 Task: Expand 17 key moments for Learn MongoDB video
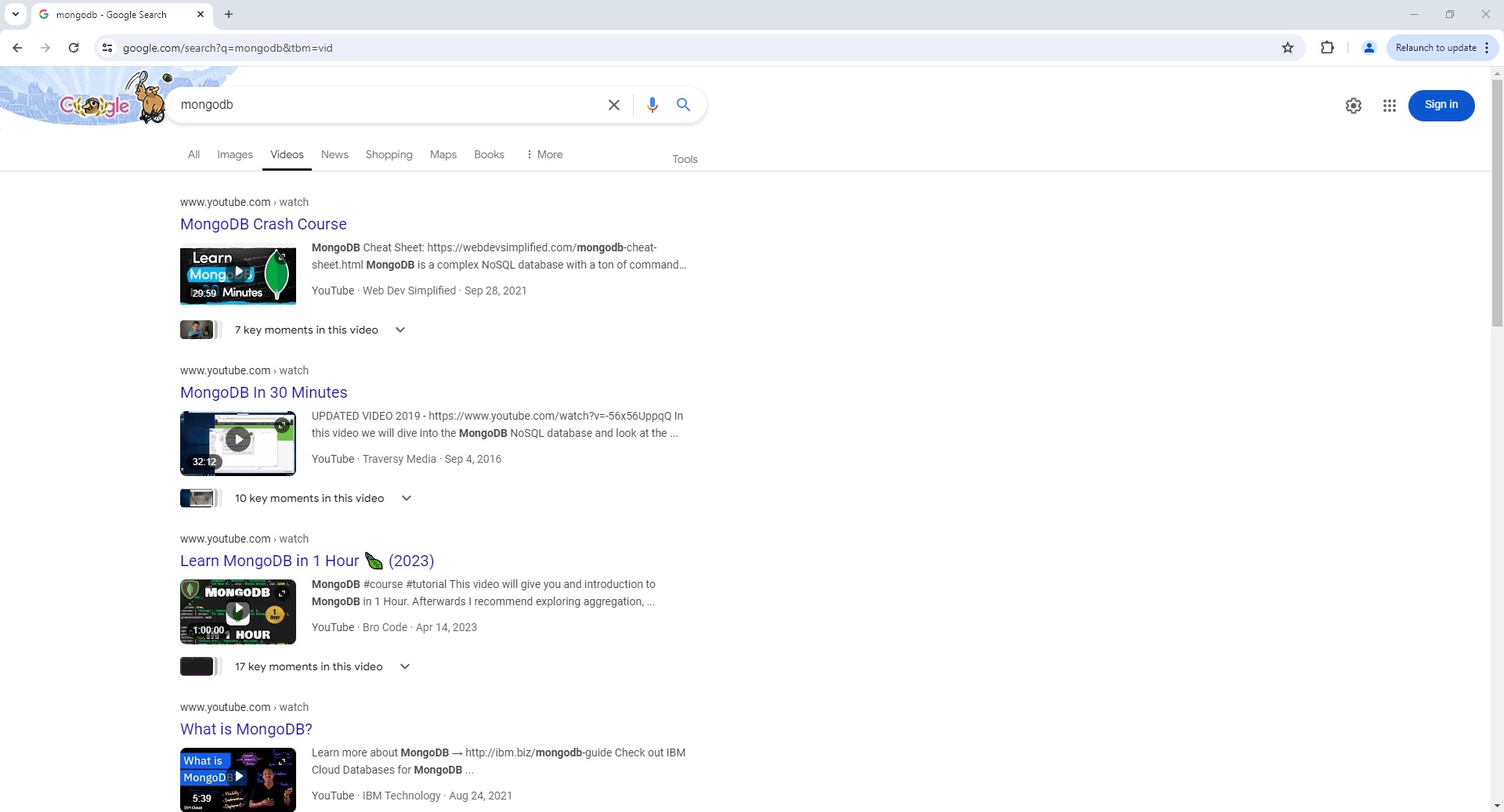click(x=405, y=666)
